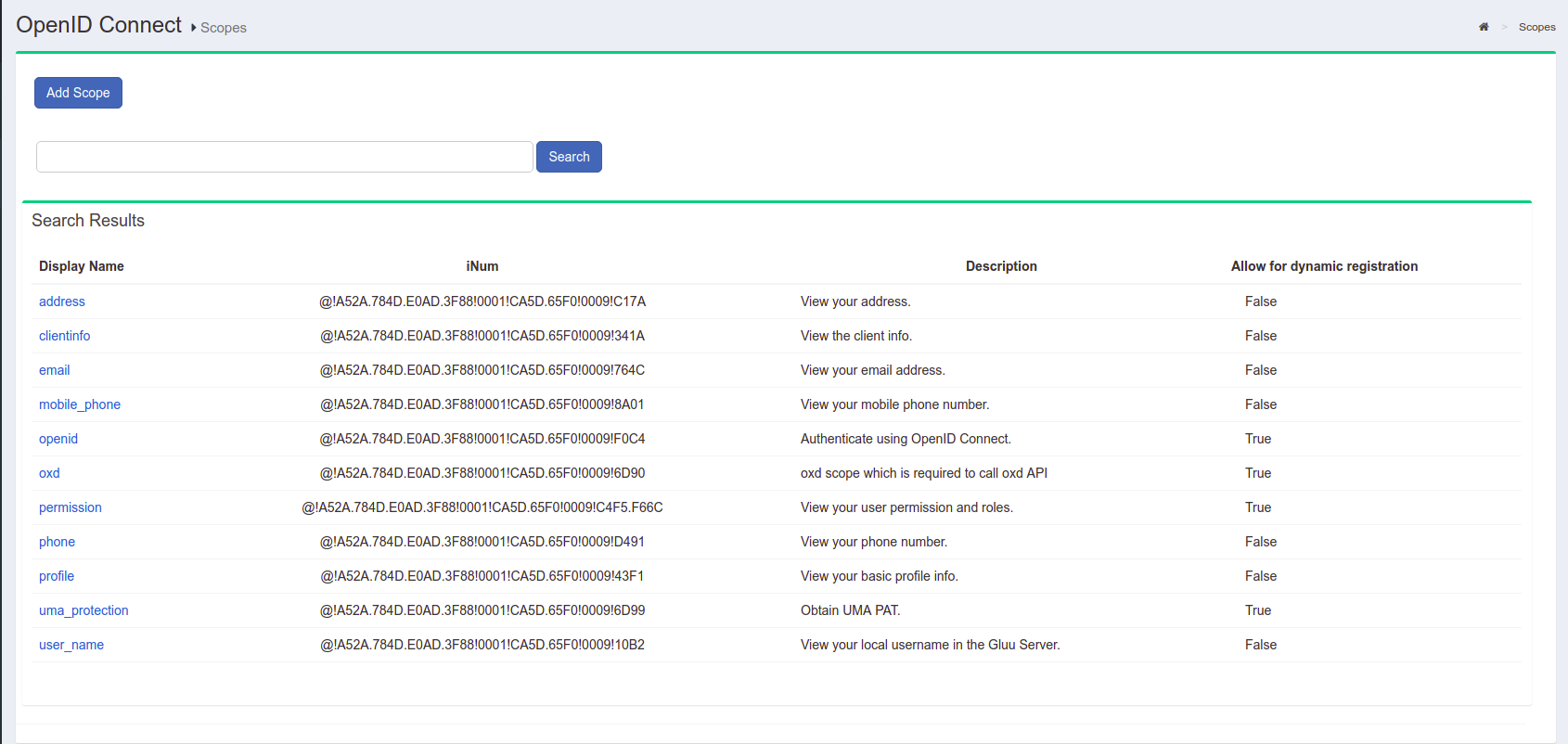
Task: Select the phone scope link
Action: point(57,542)
